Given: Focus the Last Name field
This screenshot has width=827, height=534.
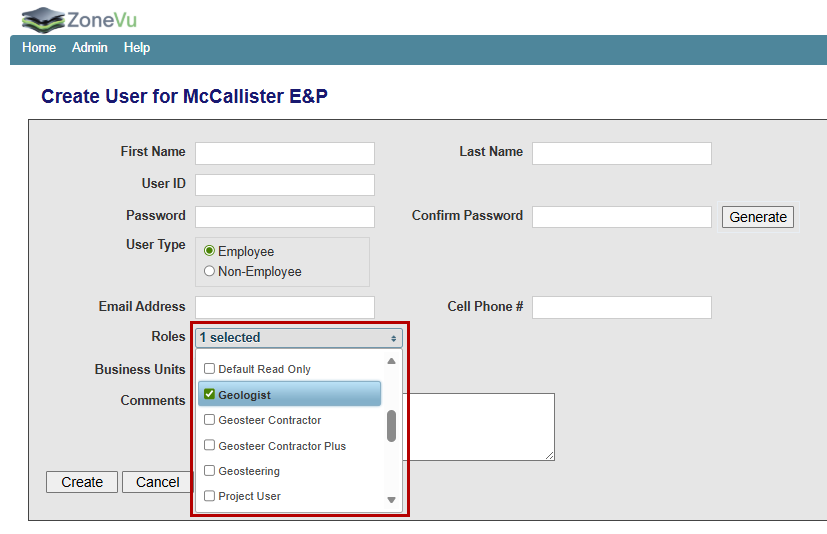Looking at the screenshot, I should coord(622,153).
